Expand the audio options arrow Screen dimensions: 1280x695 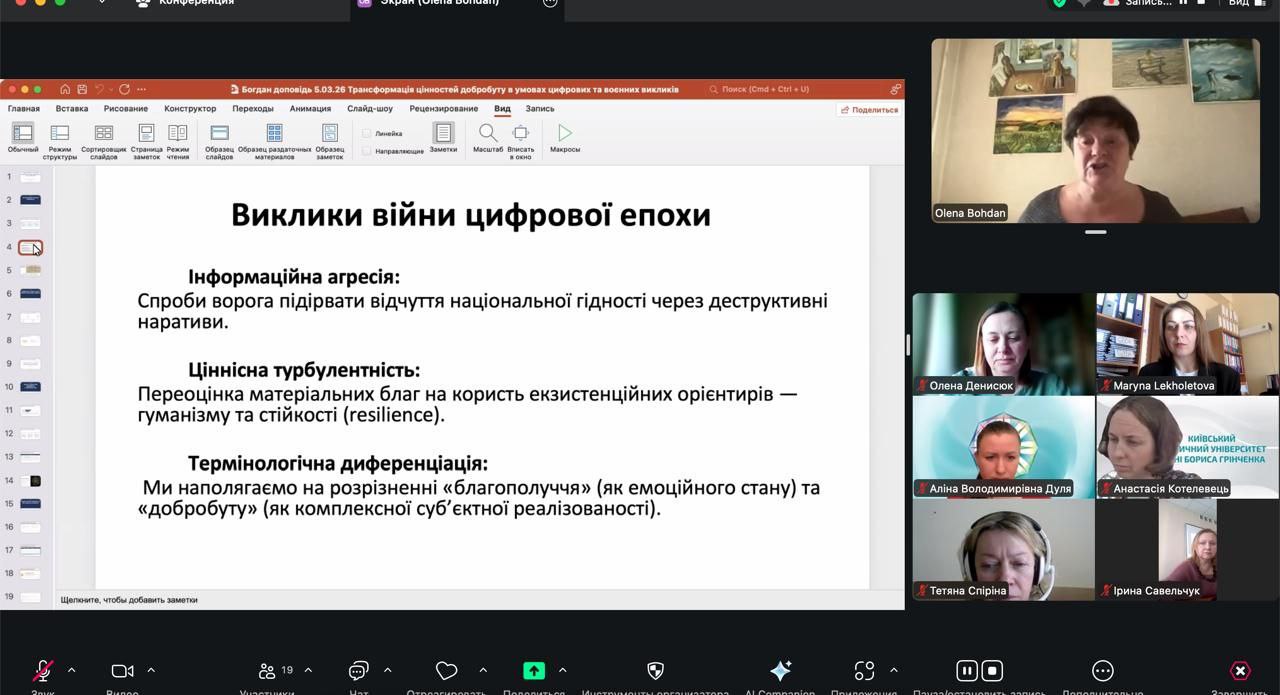[71, 670]
